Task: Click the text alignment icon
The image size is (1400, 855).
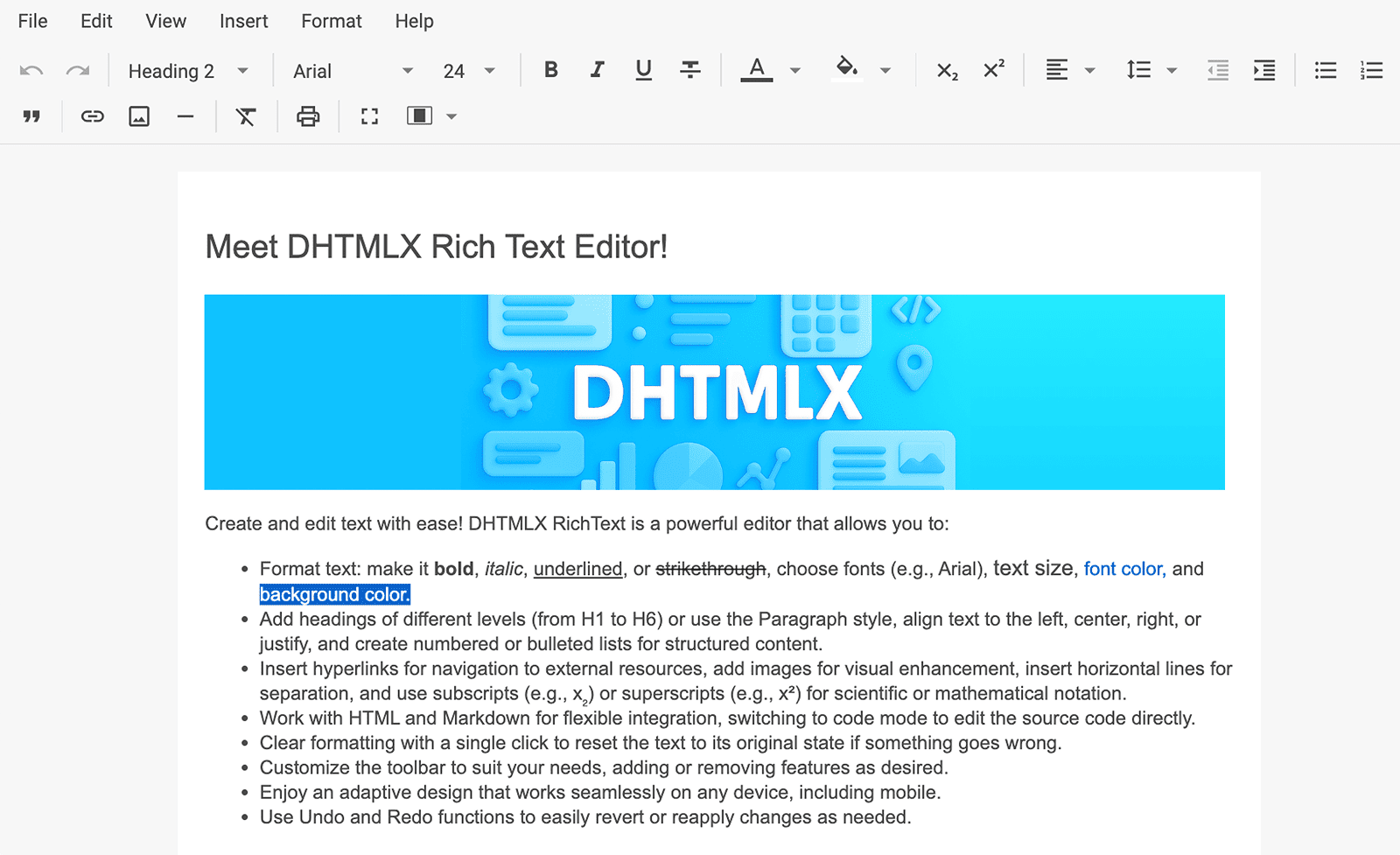Action: pyautogui.click(x=1057, y=70)
